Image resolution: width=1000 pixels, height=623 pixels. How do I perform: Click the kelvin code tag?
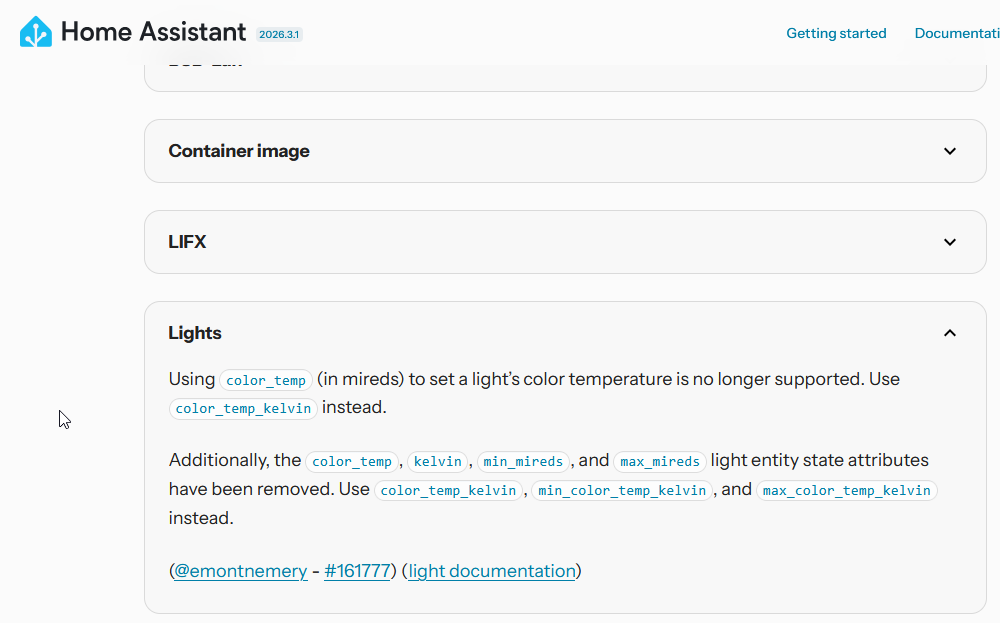pyautogui.click(x=438, y=461)
